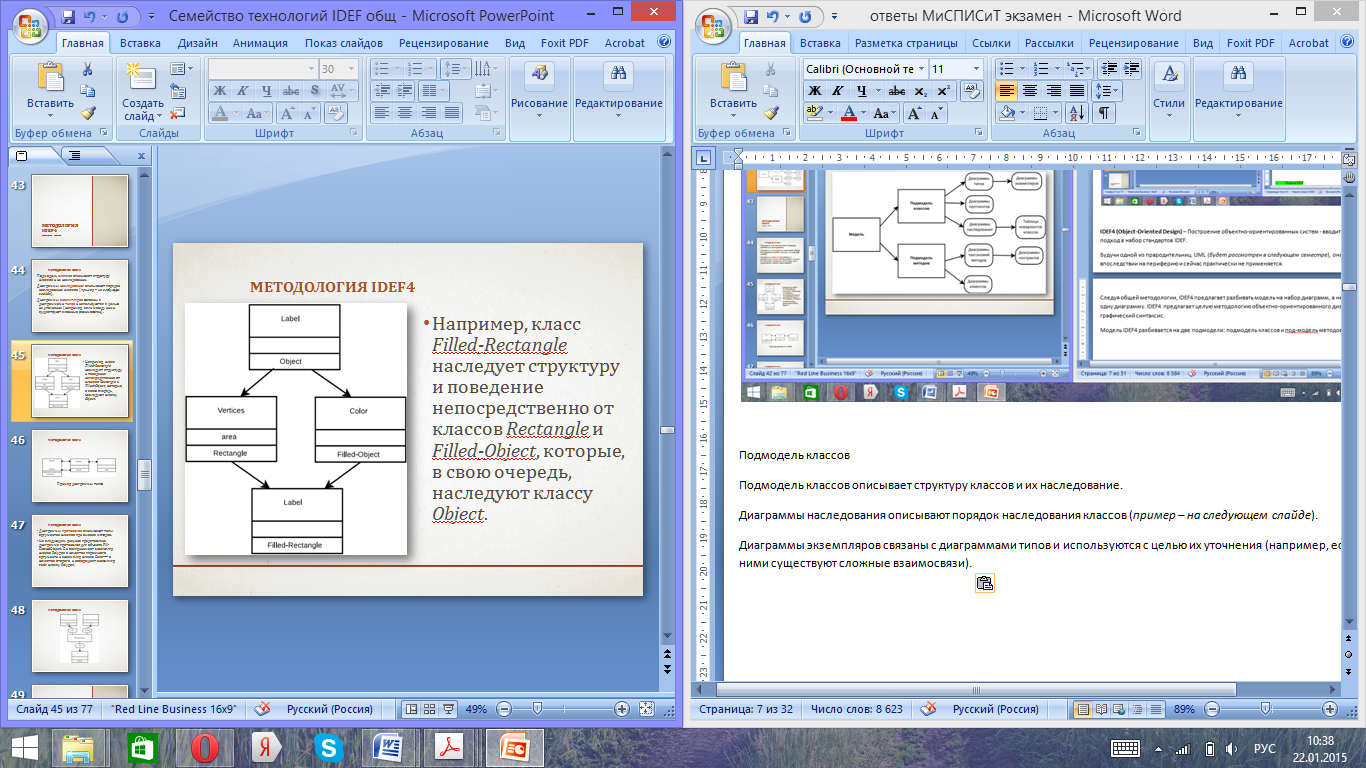Toggle bold (Ж) formatting in Word

815,91
